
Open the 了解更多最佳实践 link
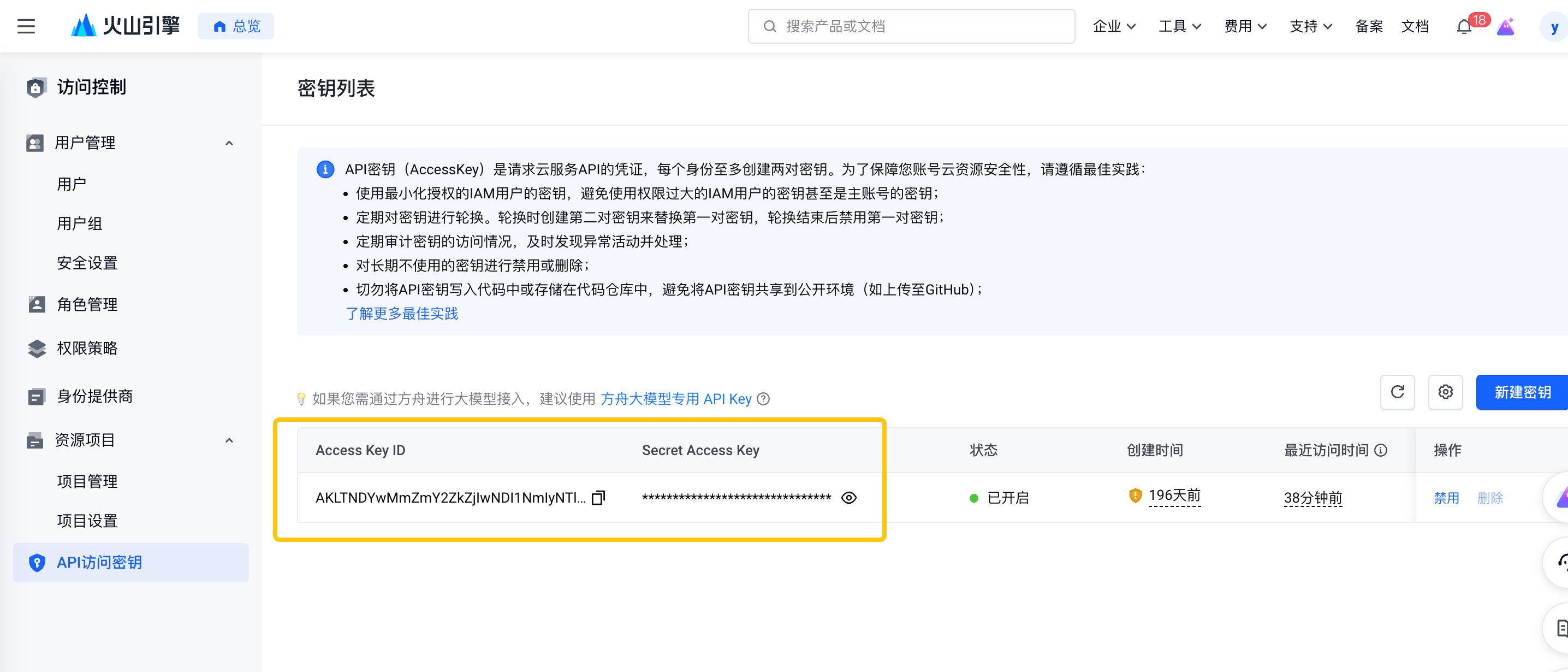(402, 313)
